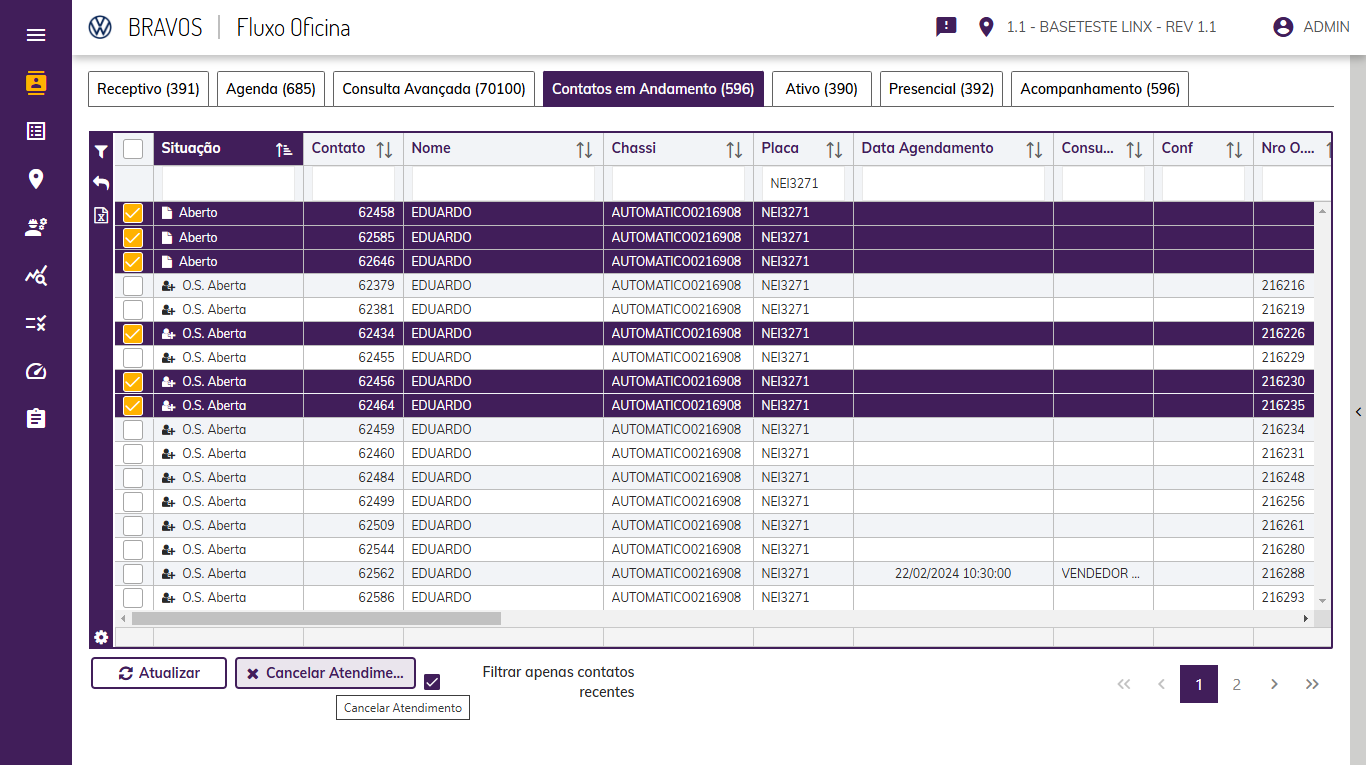Sort by the Situação column sort icon
Screen dimensions: 1366x765
point(284,150)
